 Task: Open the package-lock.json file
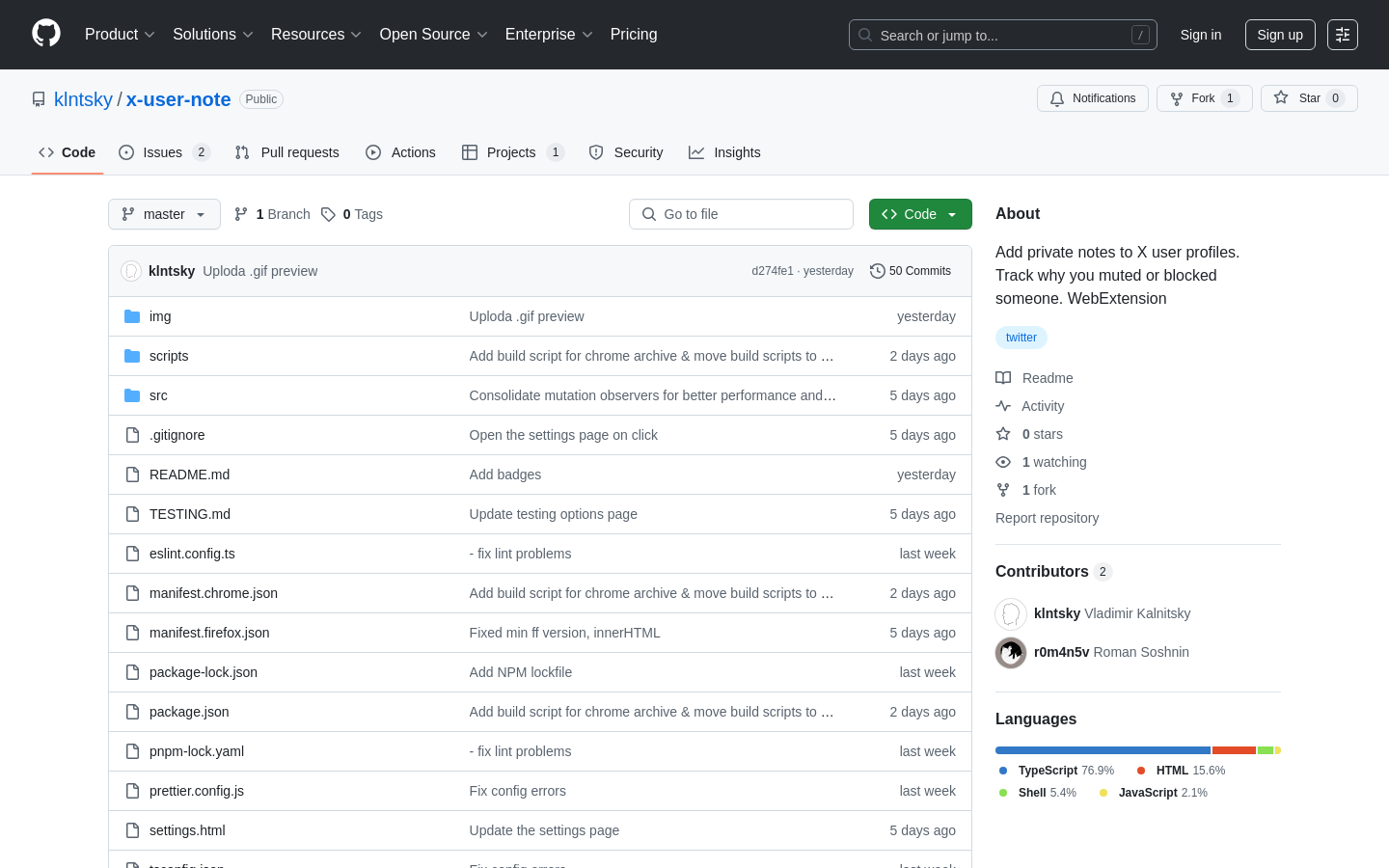tap(204, 672)
